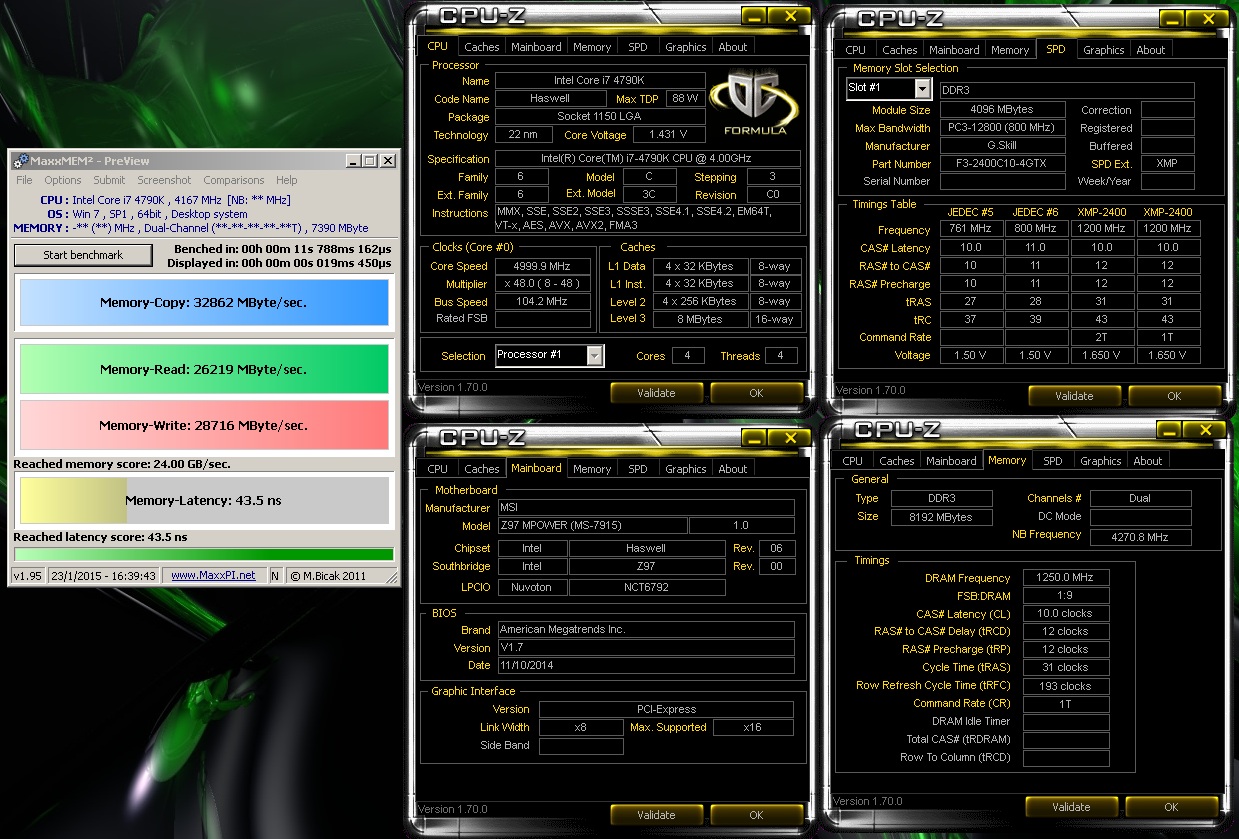The width and height of the screenshot is (1239, 839).
Task: Click the processor Name field Intel Core i7 4790K
Action: click(600, 81)
